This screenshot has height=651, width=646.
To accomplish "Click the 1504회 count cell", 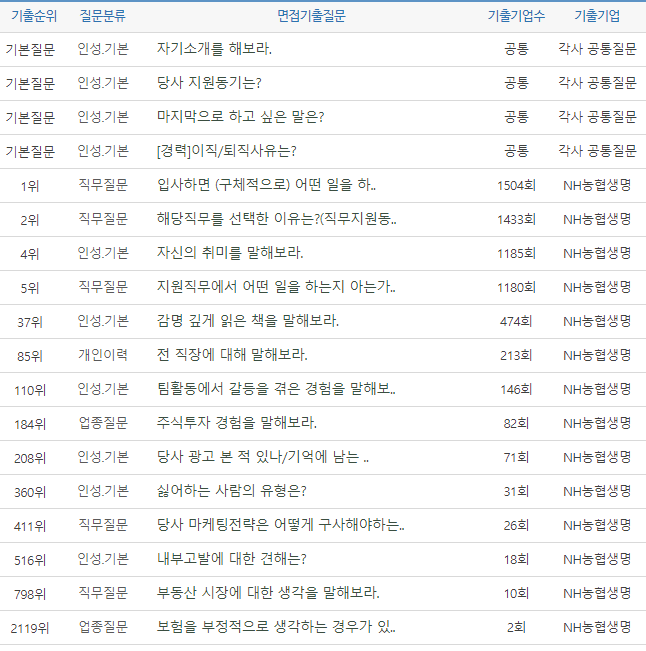I will [x=516, y=185].
